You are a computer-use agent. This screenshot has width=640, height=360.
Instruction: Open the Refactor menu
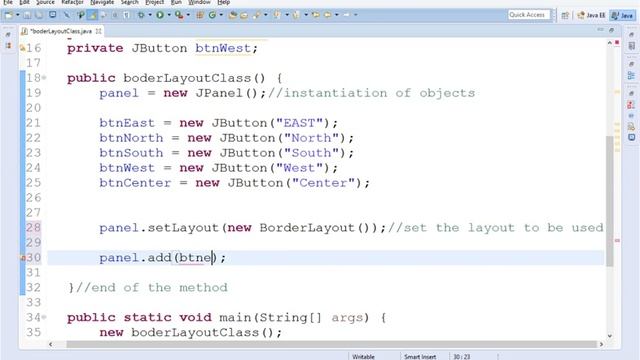click(72, 2)
